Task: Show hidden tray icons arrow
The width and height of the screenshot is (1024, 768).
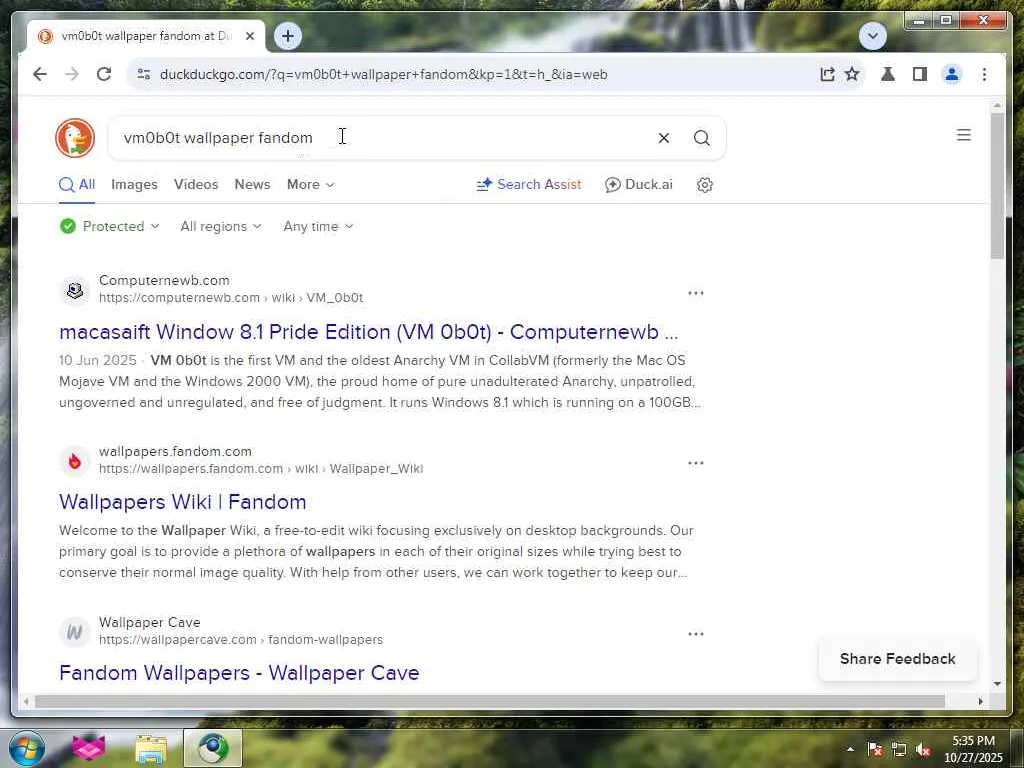Action: coord(850,749)
